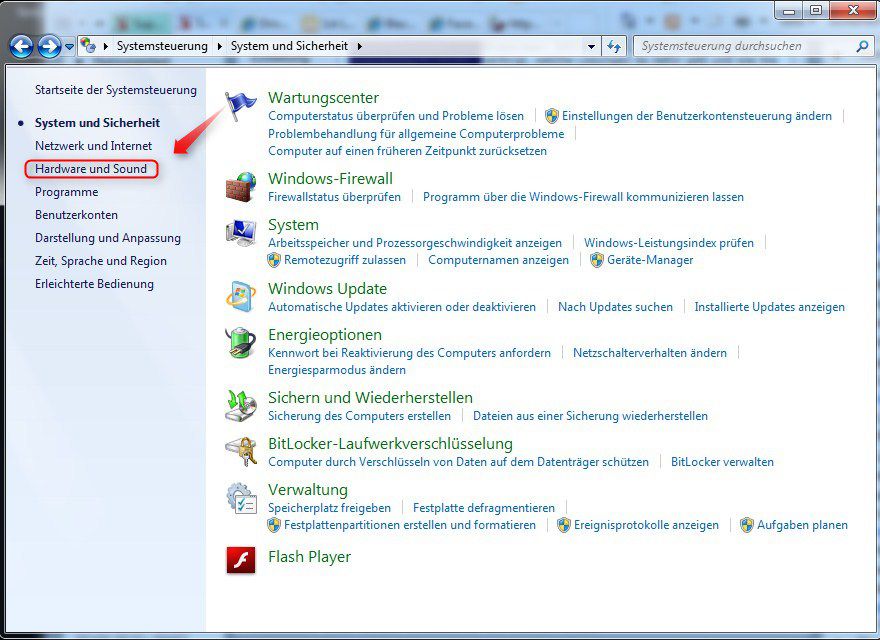The image size is (880, 640).
Task: Expand recent pages next to forward button
Action: (x=68, y=46)
